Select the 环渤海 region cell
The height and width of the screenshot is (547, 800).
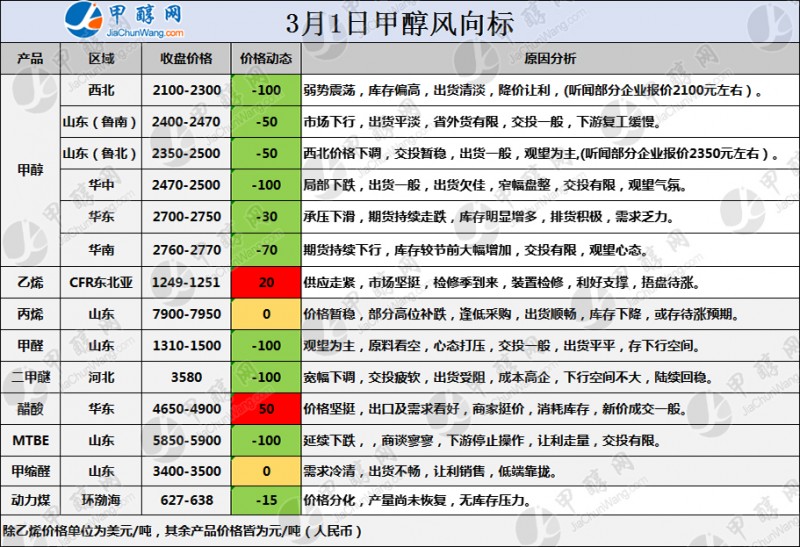(101, 501)
